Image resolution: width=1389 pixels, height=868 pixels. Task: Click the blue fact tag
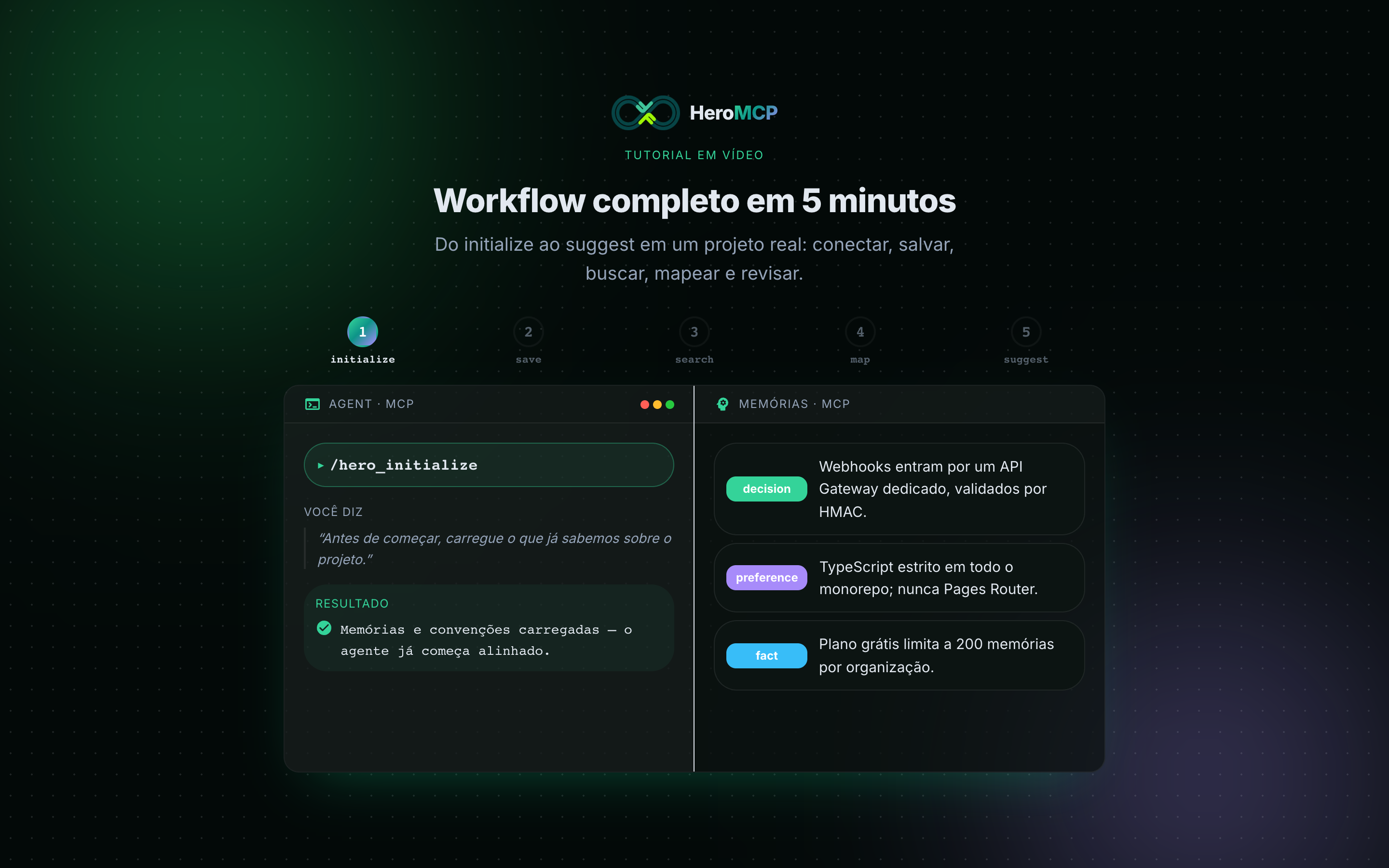coord(767,656)
